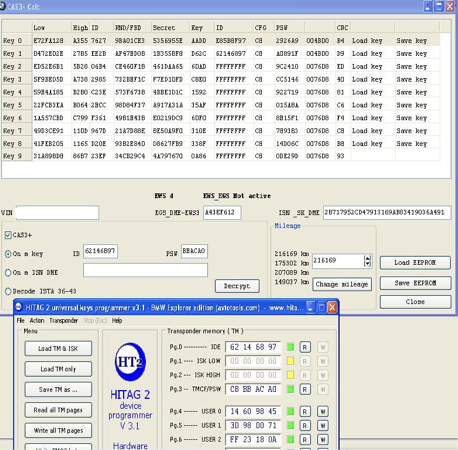The height and width of the screenshot is (450, 458).
Task: Click Write all TM pages button
Action: point(58,430)
